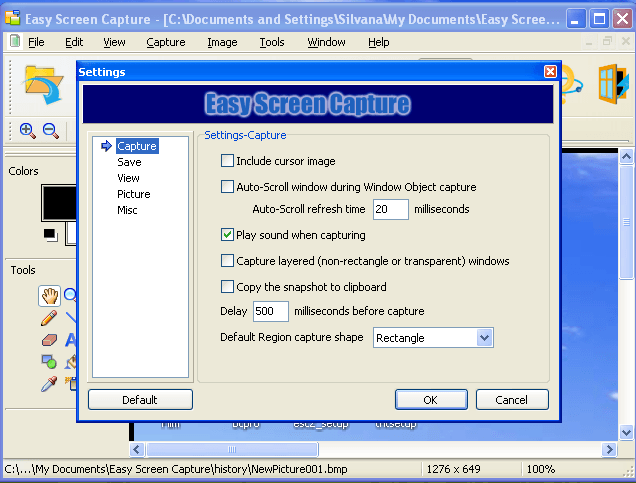Viewport: 636px width, 483px height.
Task: Select Capture in settings category list
Action: pyautogui.click(x=137, y=146)
